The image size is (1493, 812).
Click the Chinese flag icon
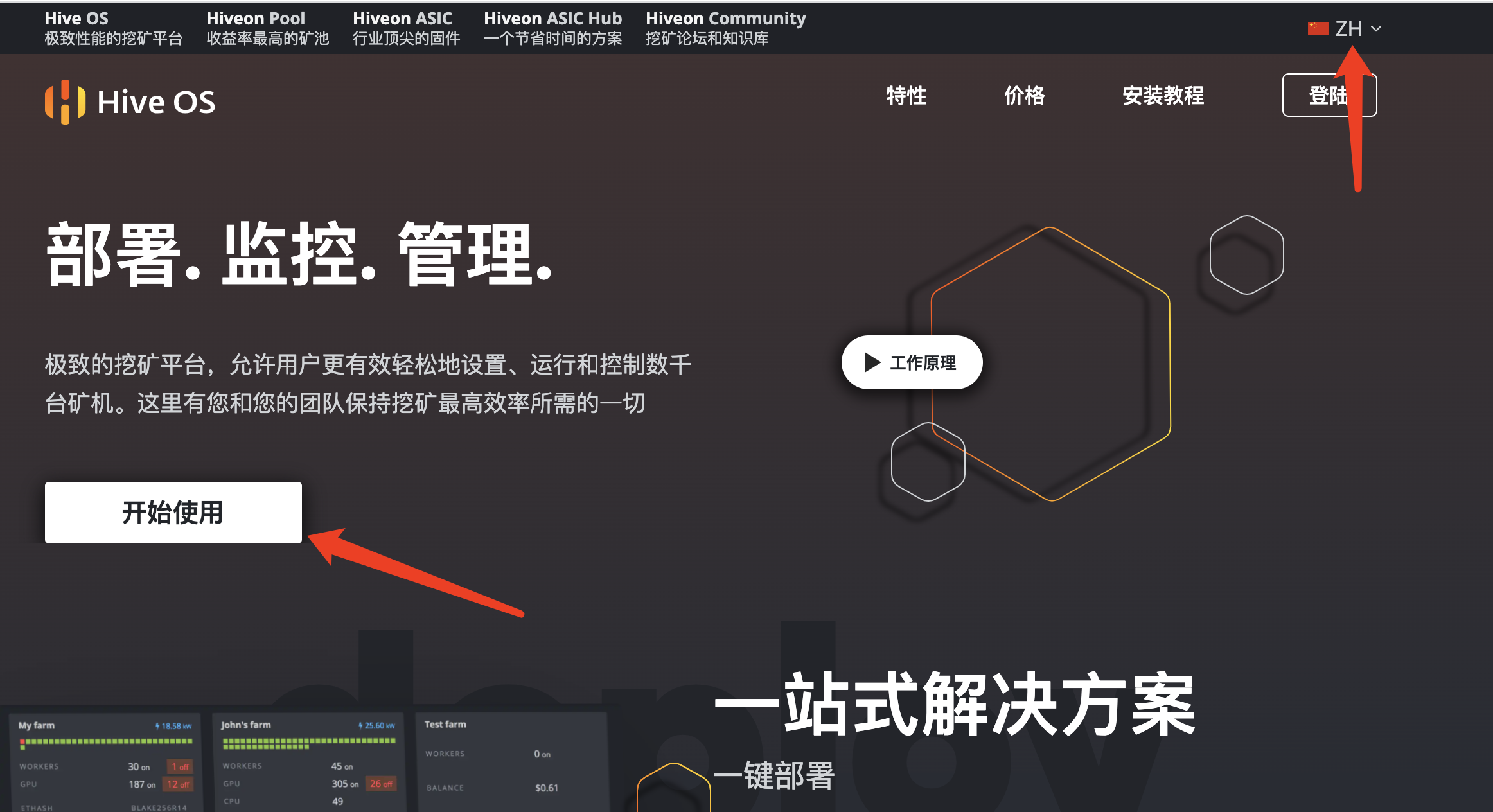click(1318, 28)
